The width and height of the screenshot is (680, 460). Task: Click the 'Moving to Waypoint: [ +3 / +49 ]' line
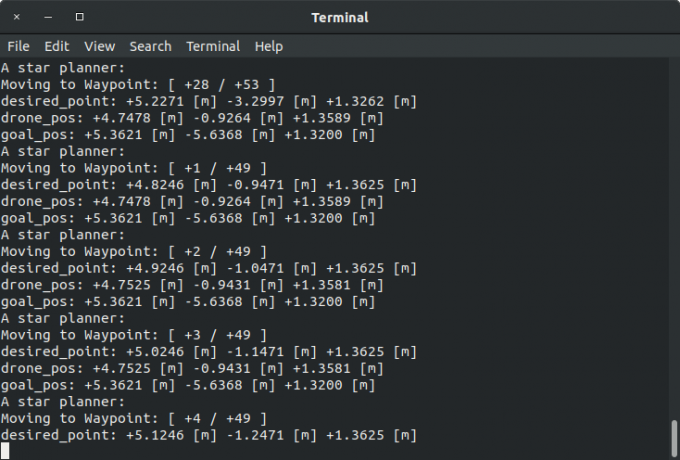(134, 334)
